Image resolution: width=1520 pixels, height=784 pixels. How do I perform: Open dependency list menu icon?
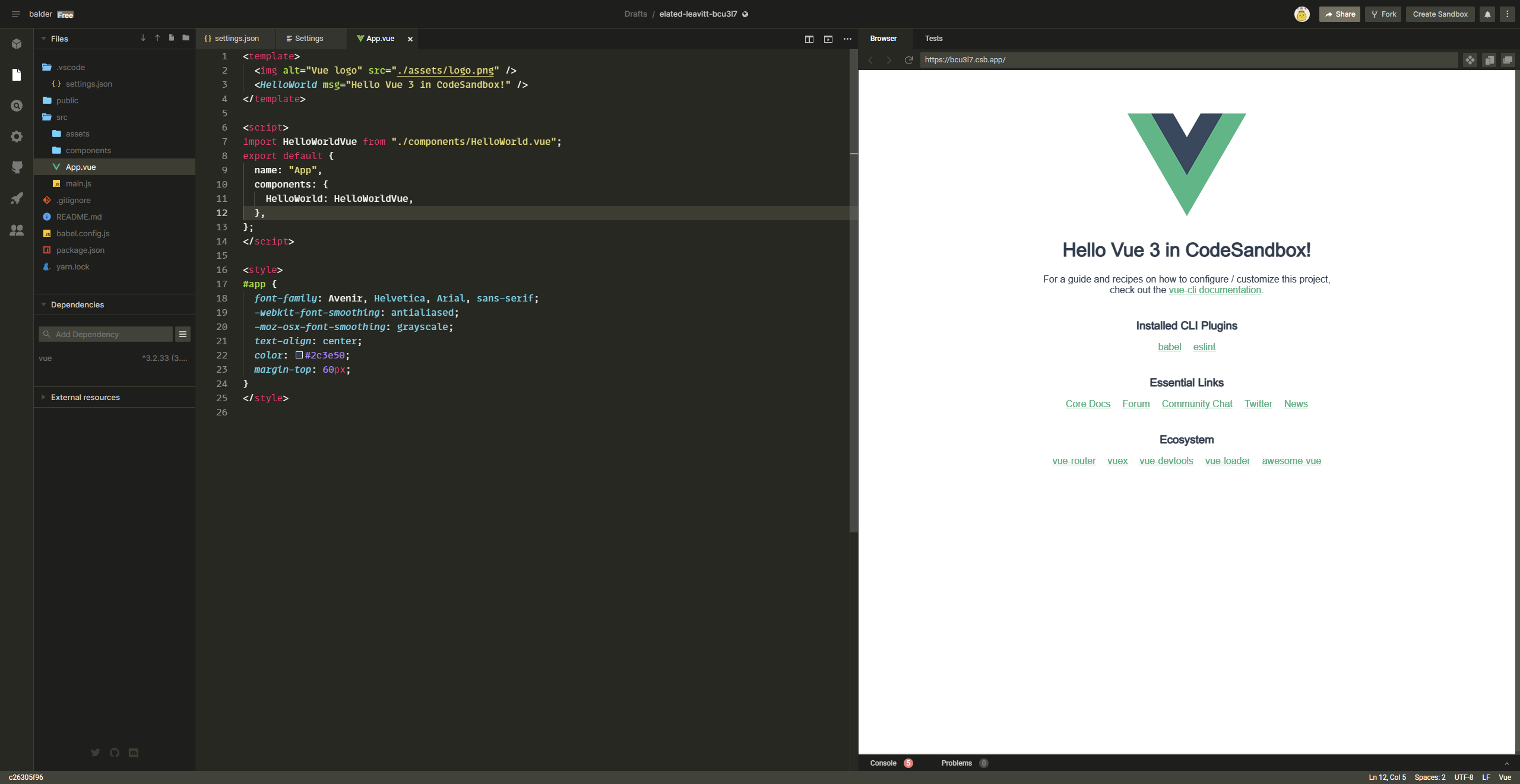pos(183,334)
